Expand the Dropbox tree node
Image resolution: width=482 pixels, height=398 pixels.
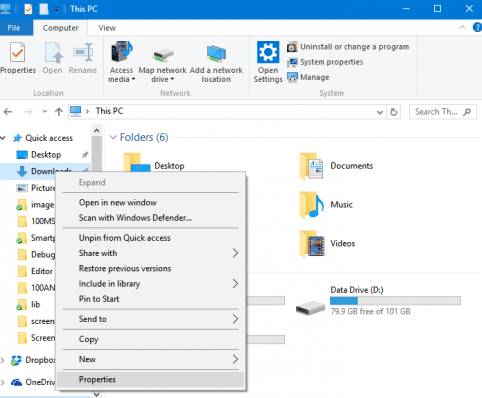(3, 360)
